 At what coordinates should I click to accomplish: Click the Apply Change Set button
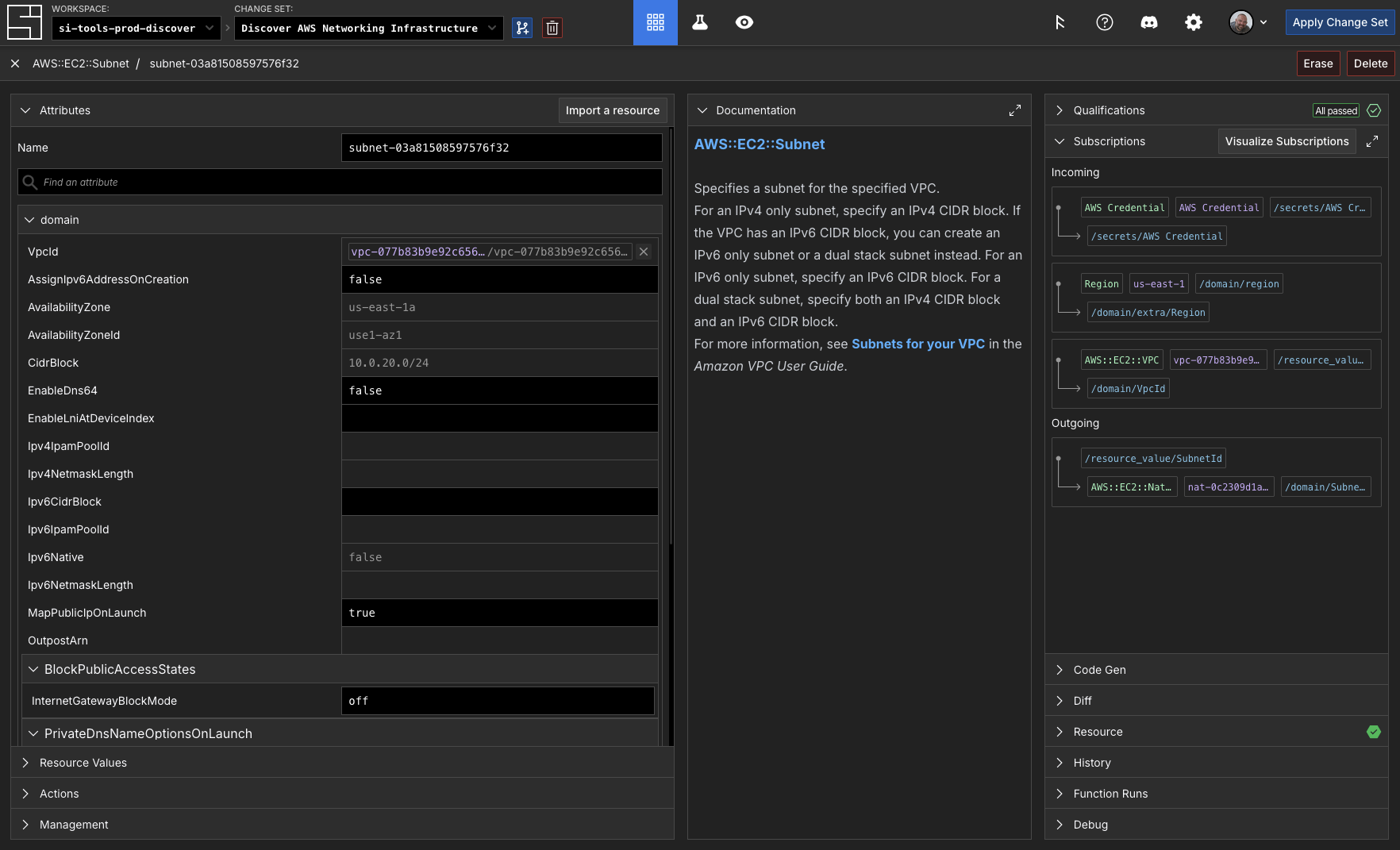pos(1340,22)
